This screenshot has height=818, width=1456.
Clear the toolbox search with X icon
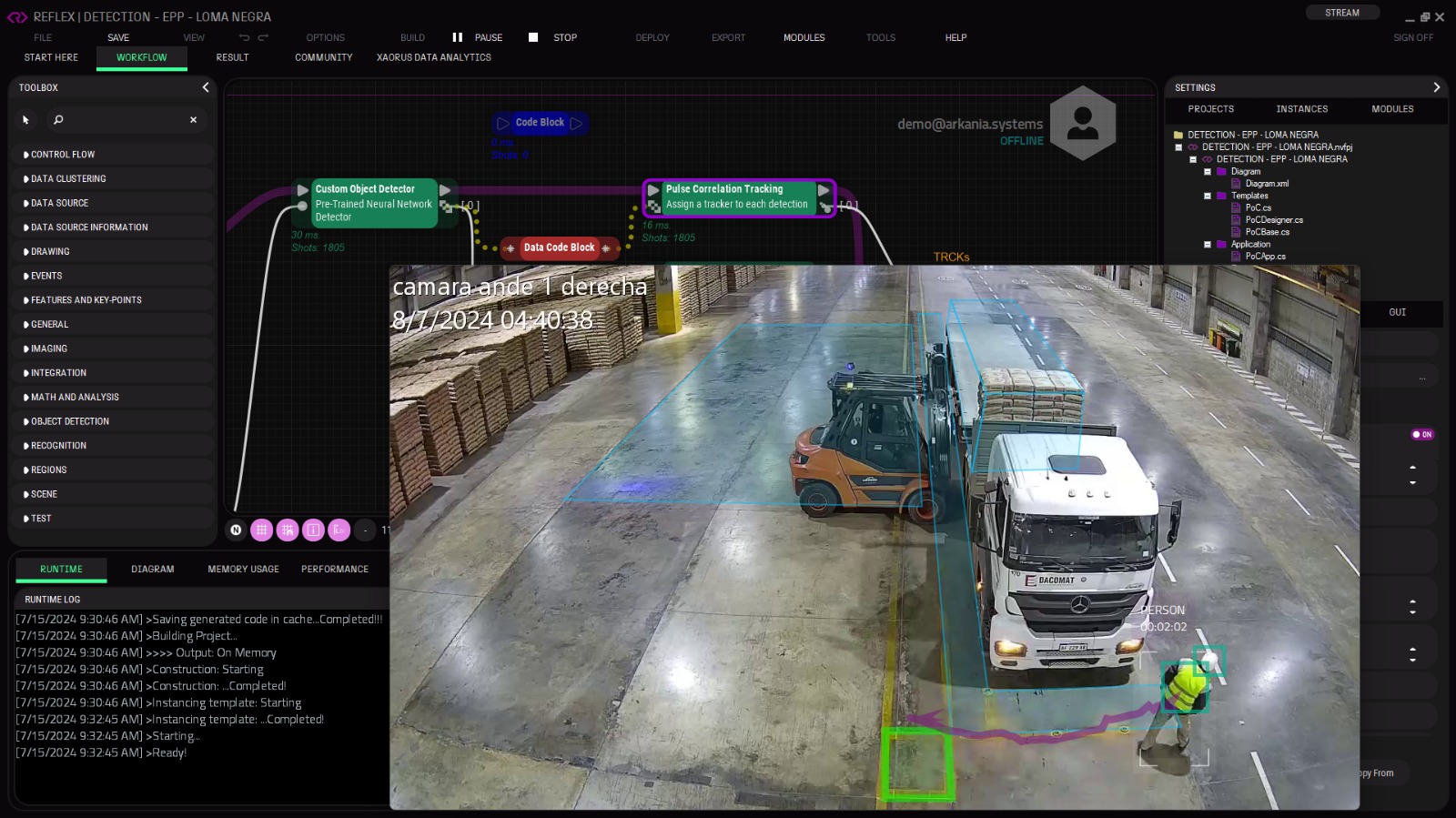193,120
